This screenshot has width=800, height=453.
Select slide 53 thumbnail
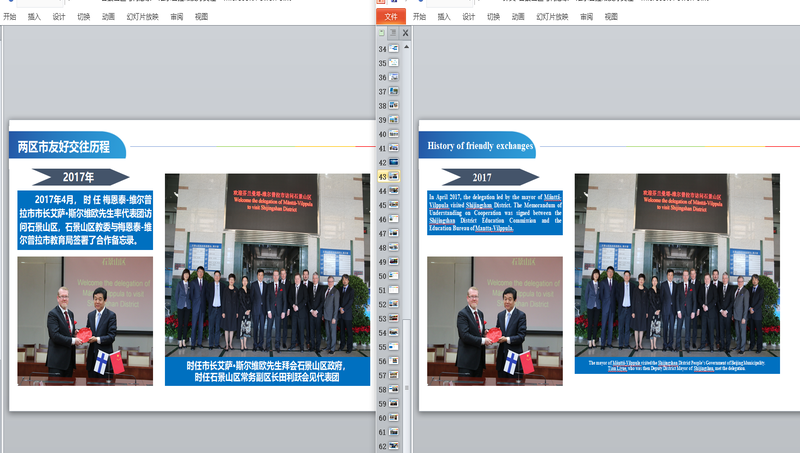pos(393,318)
